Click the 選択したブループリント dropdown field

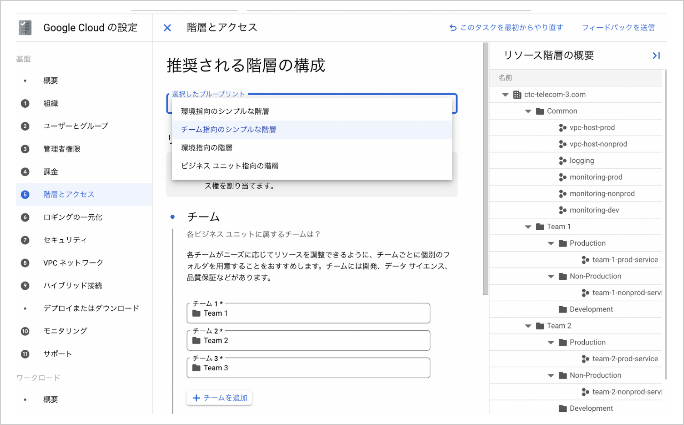click(312, 103)
